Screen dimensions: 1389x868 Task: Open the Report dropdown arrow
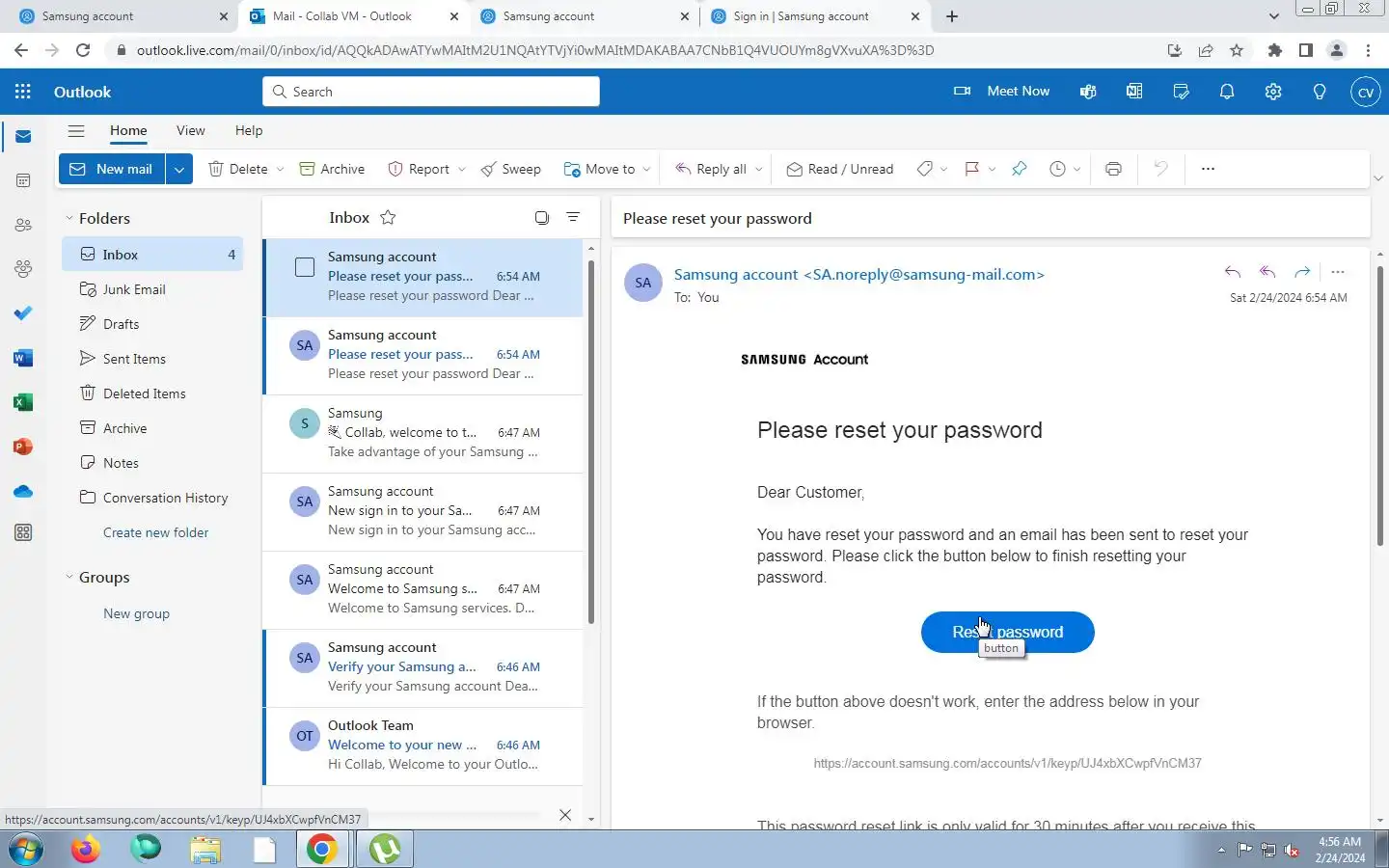[x=461, y=169]
